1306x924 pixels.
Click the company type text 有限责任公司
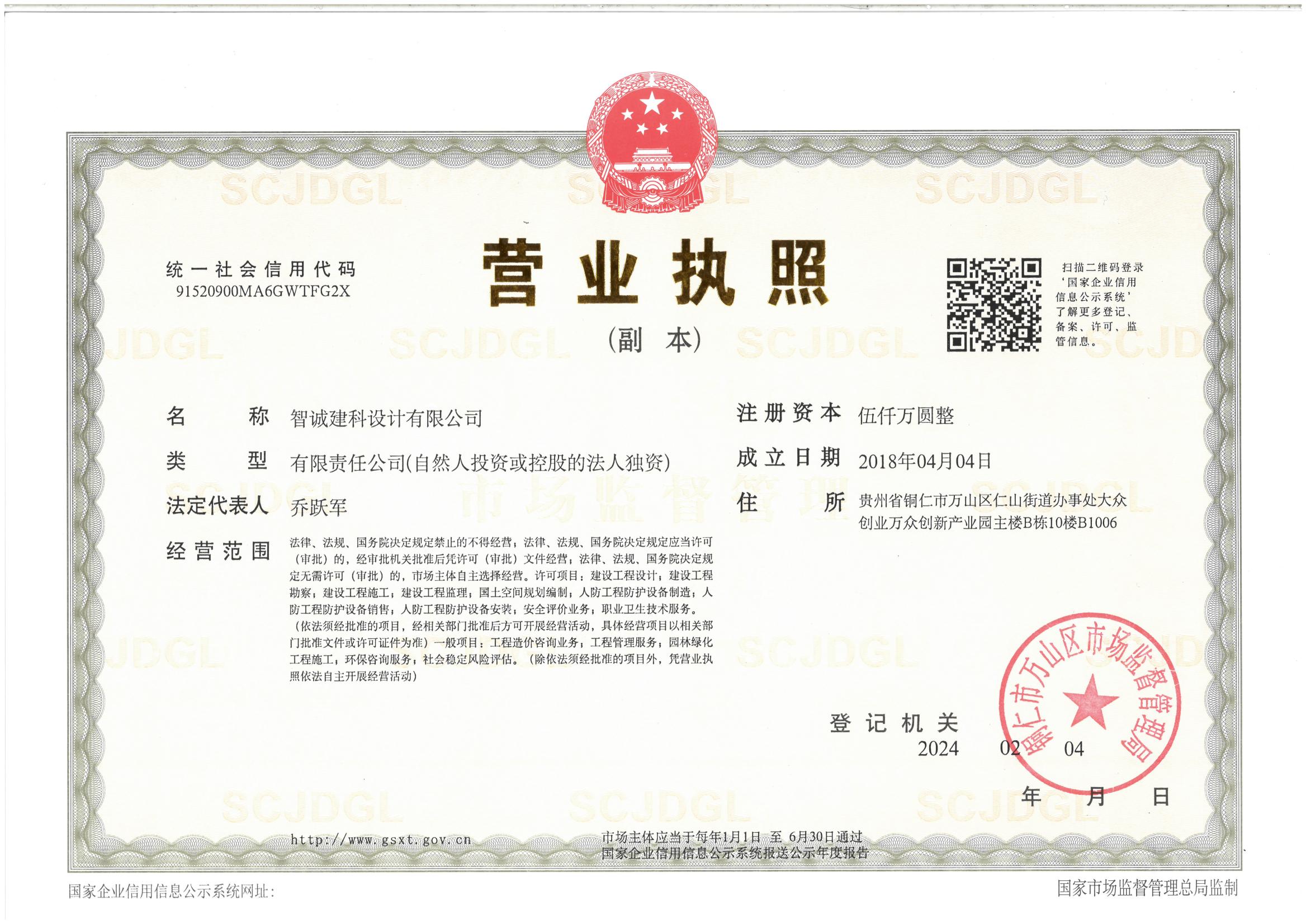tap(347, 464)
